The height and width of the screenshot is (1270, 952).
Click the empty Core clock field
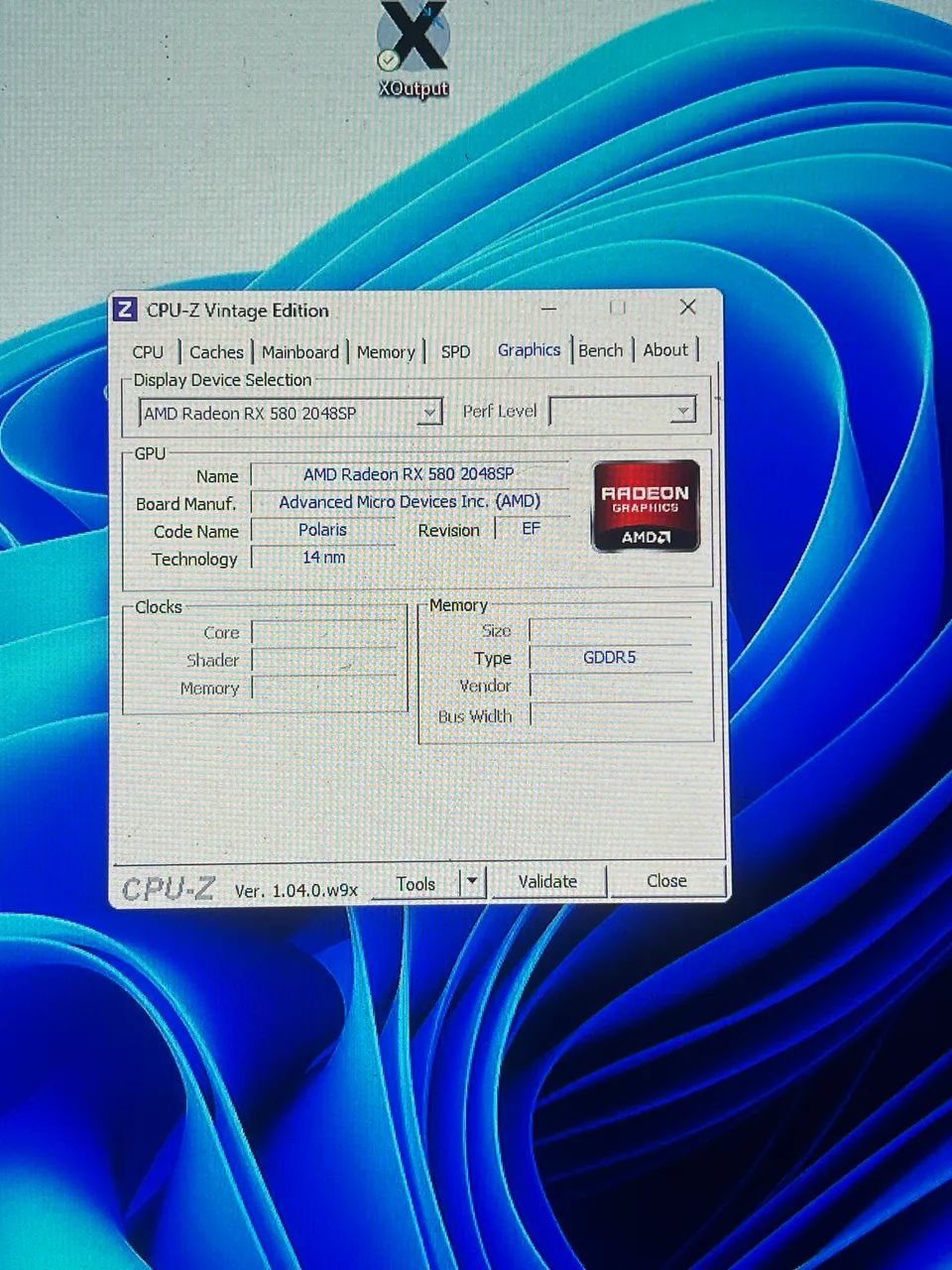[325, 632]
